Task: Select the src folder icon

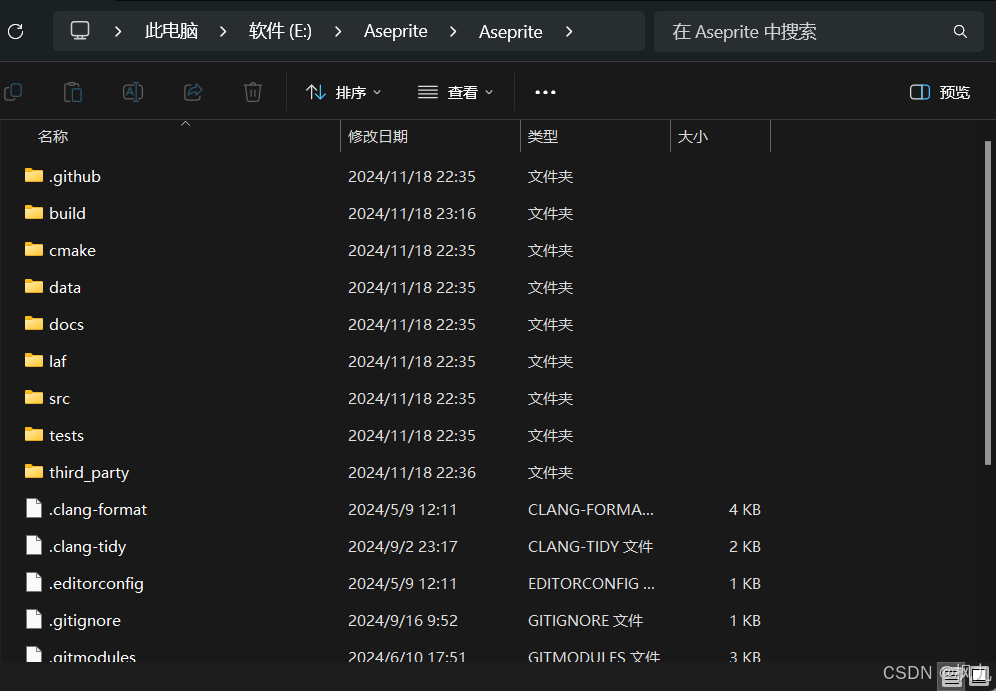Action: click(x=34, y=398)
